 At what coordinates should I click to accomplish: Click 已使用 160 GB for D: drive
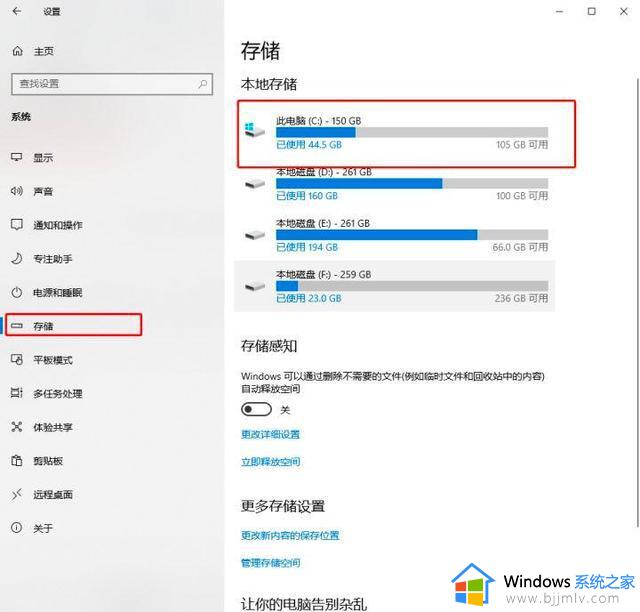click(x=307, y=196)
